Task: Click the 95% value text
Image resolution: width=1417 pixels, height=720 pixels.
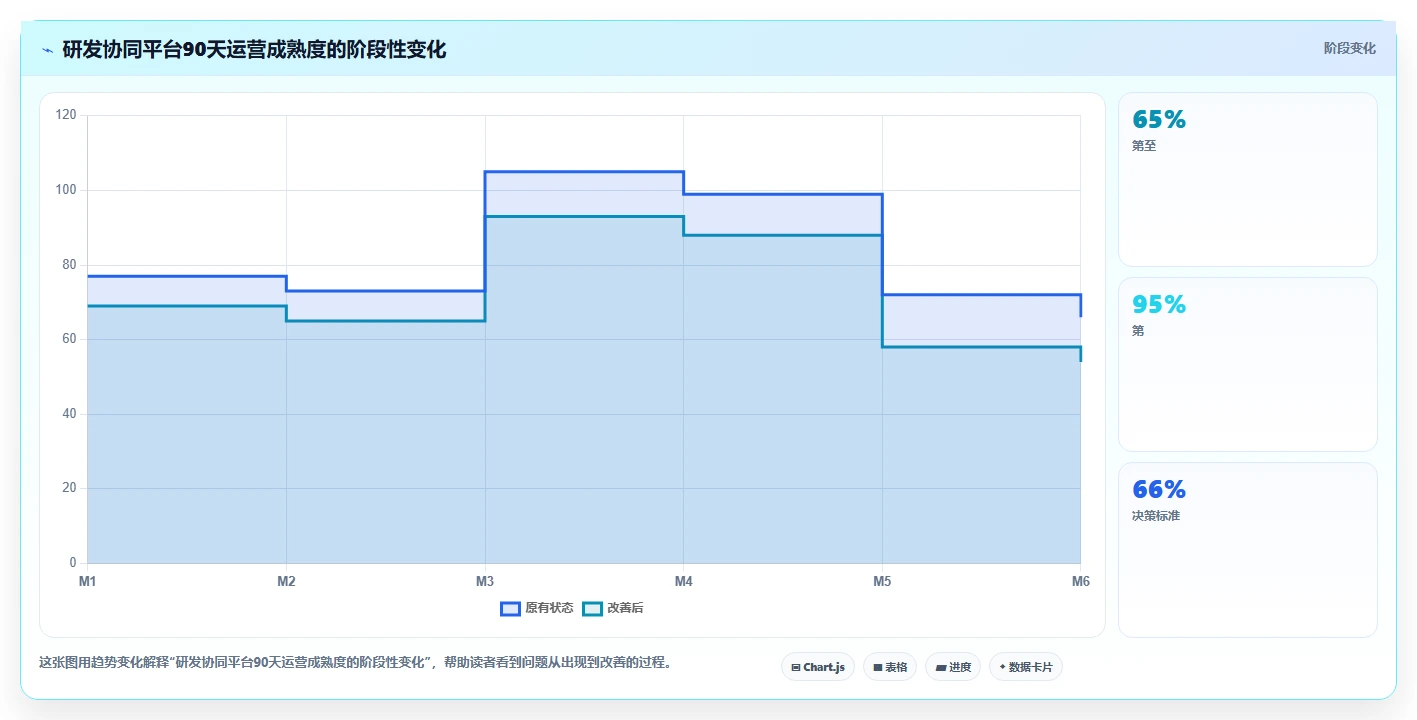Action: tap(1159, 304)
